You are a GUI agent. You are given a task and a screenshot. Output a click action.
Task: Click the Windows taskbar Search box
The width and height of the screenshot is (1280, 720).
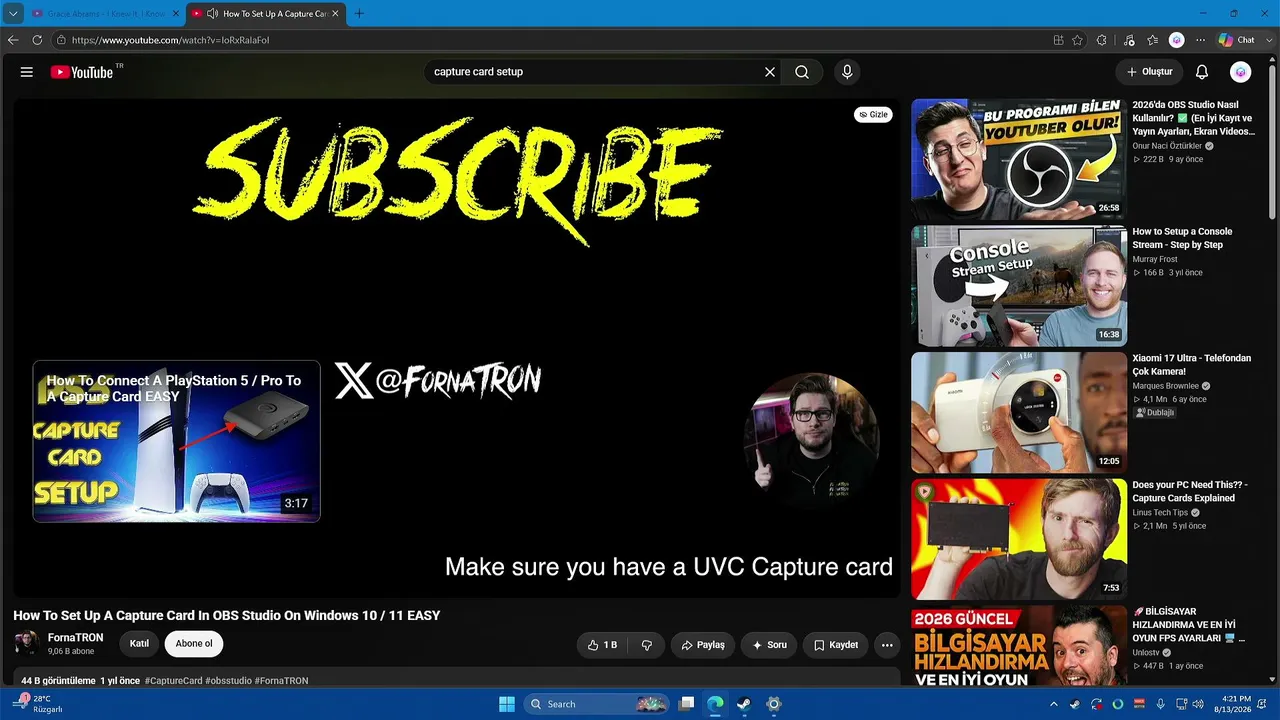click(x=595, y=704)
